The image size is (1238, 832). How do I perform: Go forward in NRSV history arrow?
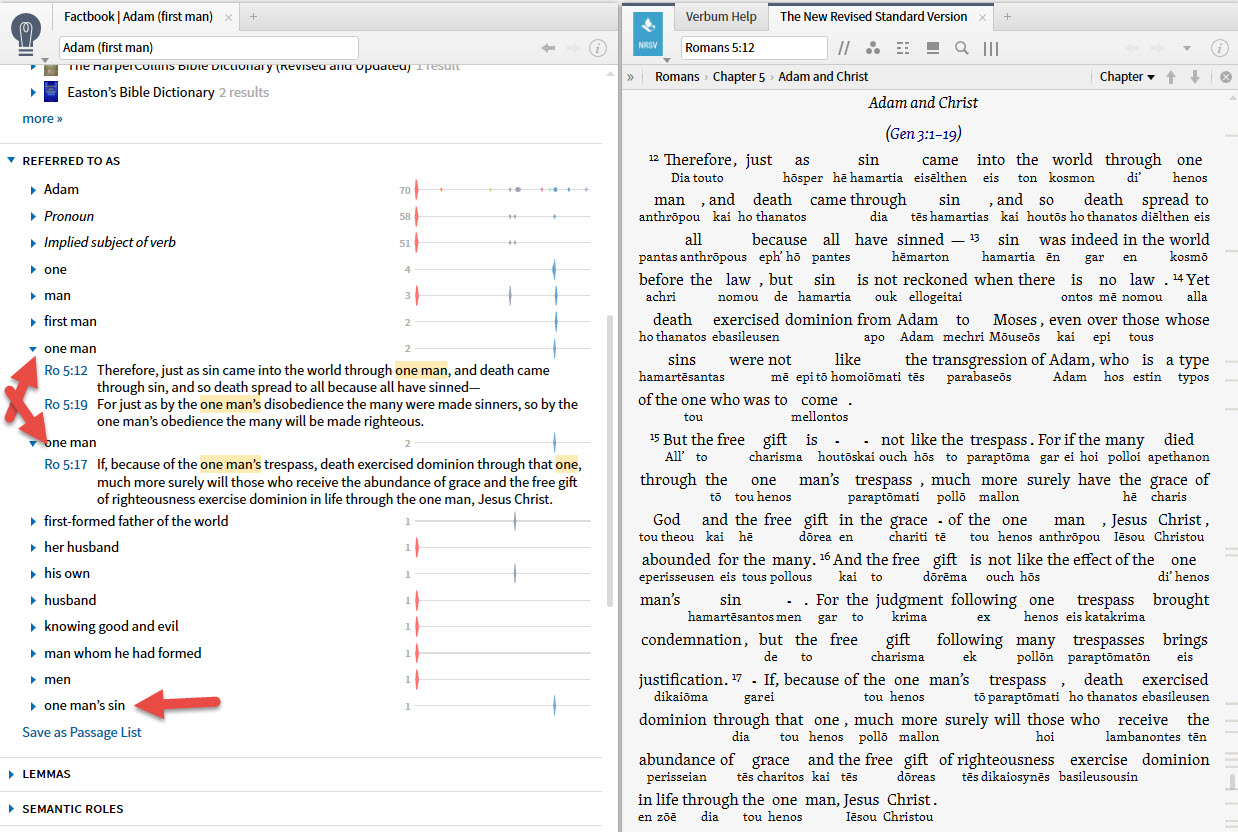pyautogui.click(x=1158, y=48)
